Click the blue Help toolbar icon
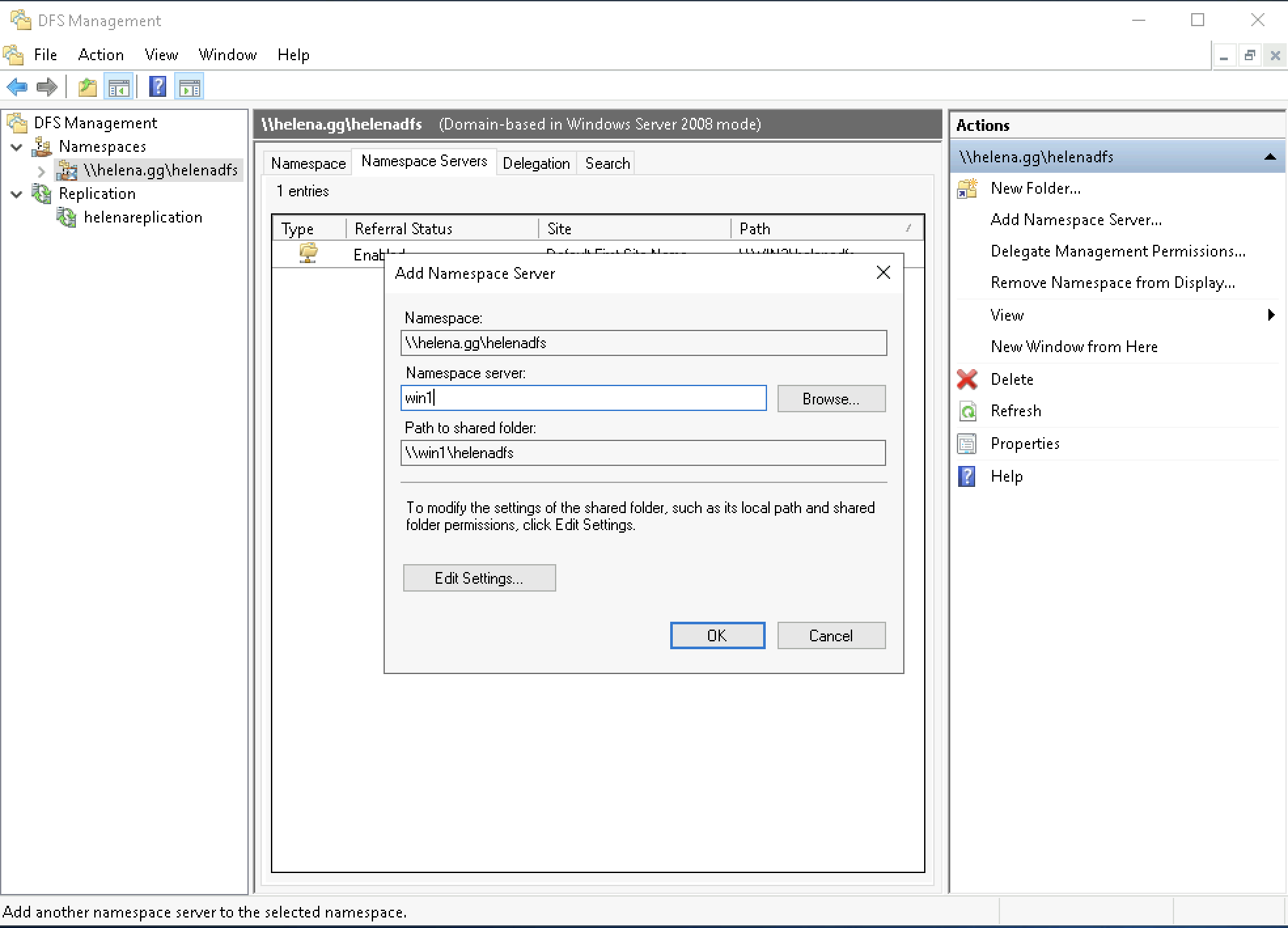The height and width of the screenshot is (928, 1288). [x=158, y=87]
